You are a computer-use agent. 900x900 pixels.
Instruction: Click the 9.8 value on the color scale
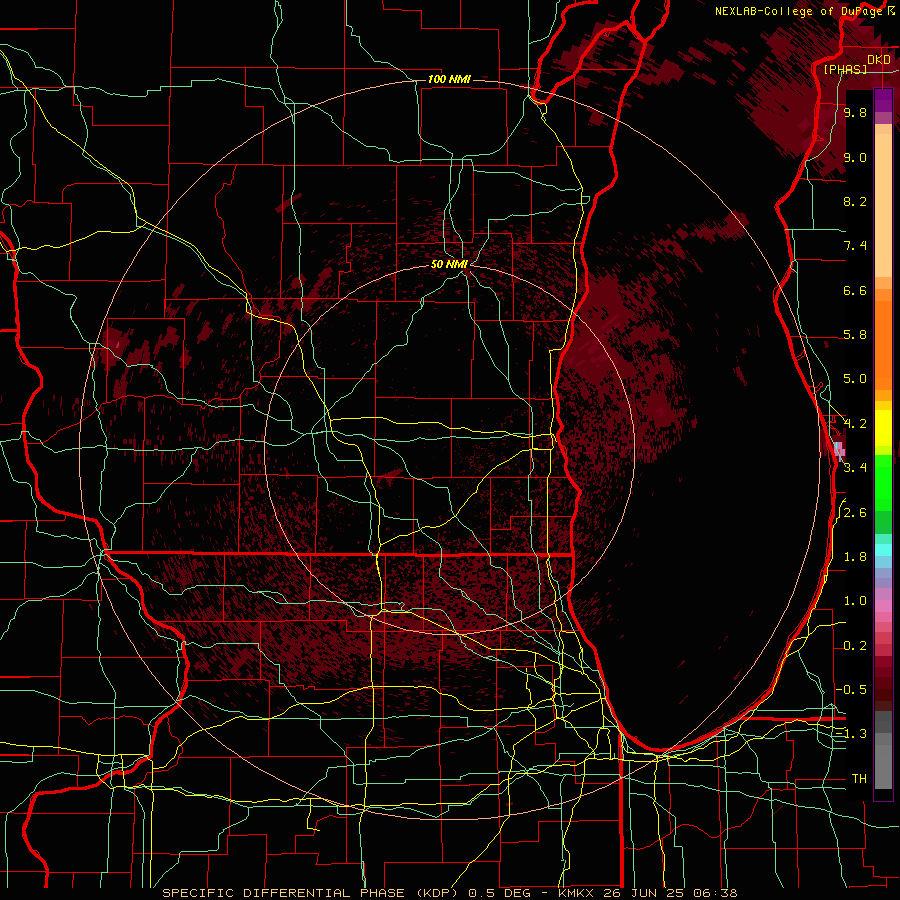tap(855, 112)
